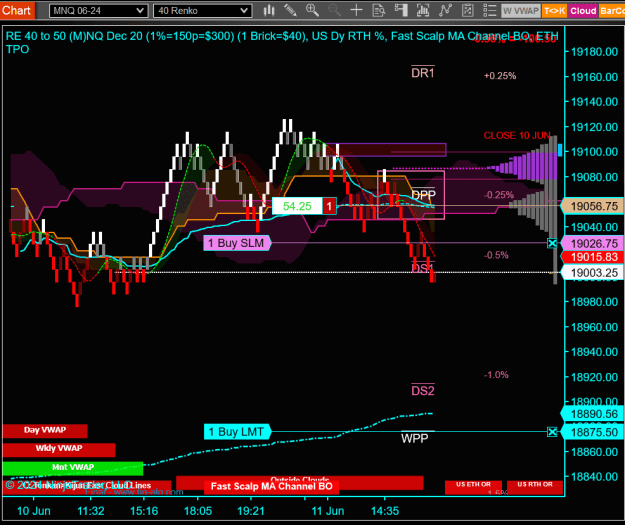Click the -1.0% level label
The height and width of the screenshot is (525, 625).
pos(496,375)
